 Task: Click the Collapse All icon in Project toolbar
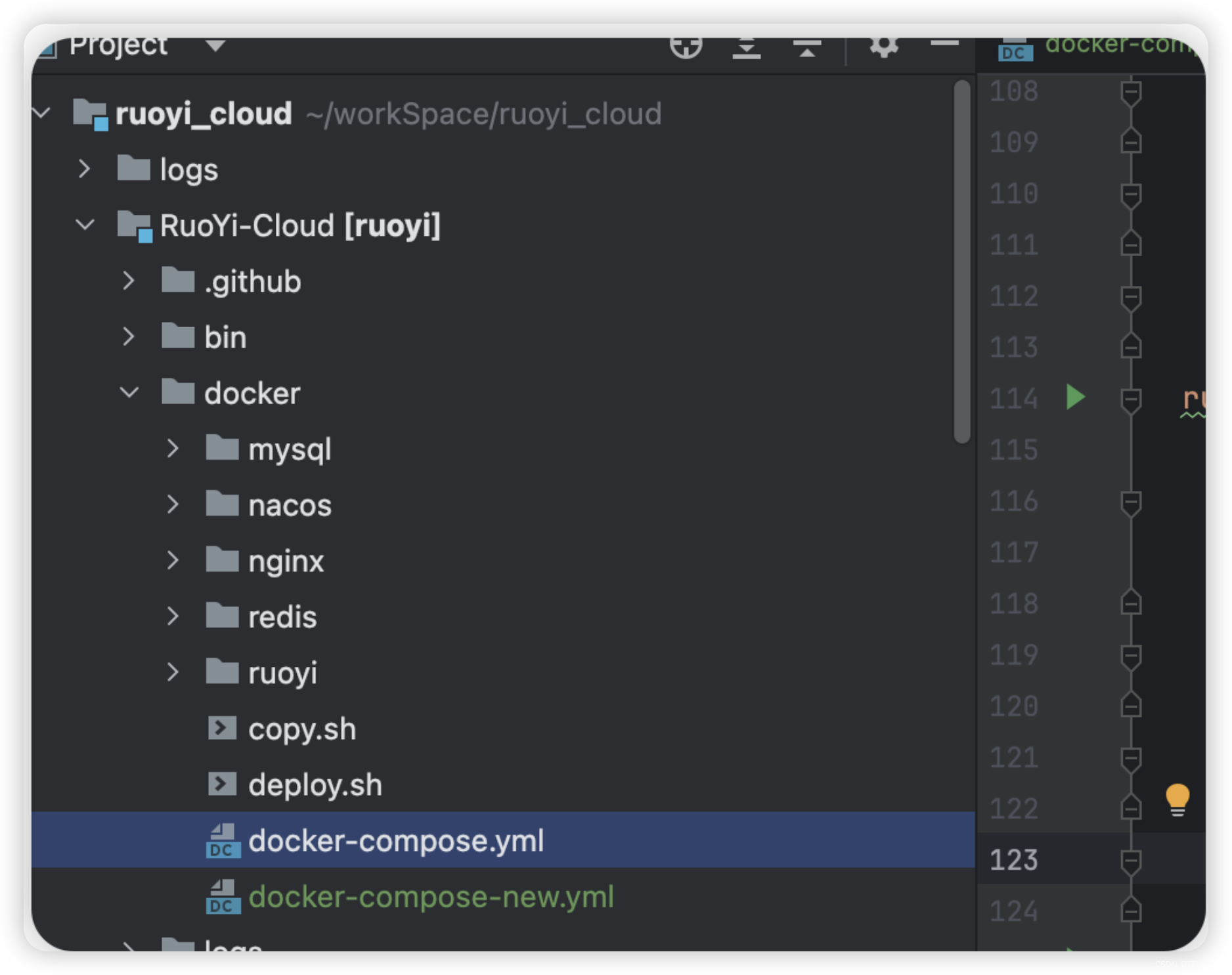[806, 47]
